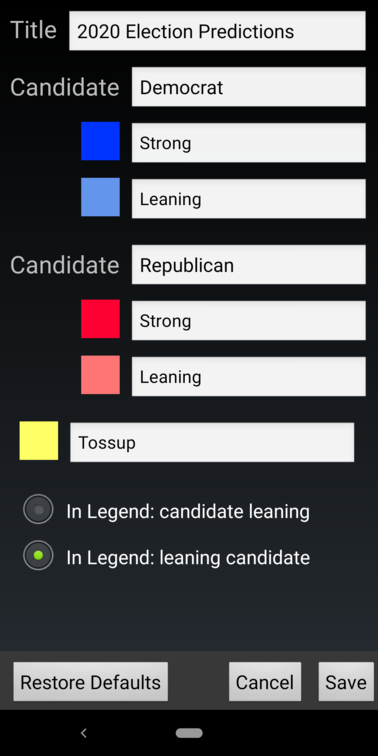This screenshot has height=756, width=378.
Task: Edit the Strong label under Republican
Action: [249, 321]
